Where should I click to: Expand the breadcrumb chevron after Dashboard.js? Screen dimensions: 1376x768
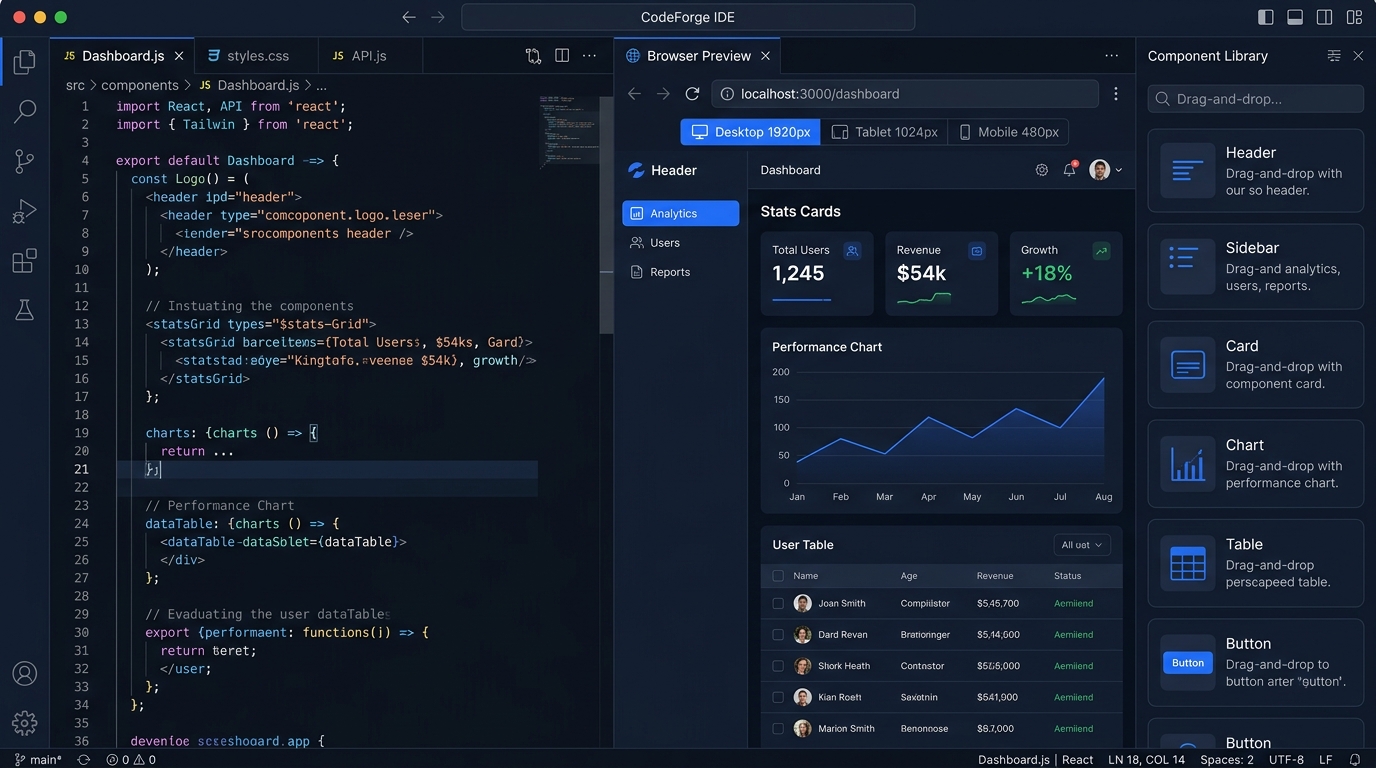point(308,86)
